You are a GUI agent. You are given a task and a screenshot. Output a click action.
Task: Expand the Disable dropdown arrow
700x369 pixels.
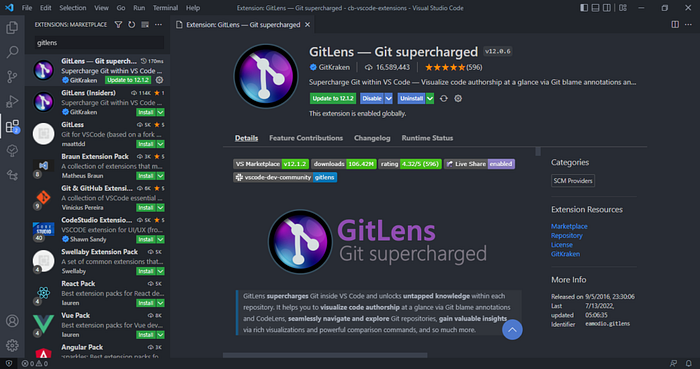pyautogui.click(x=389, y=99)
